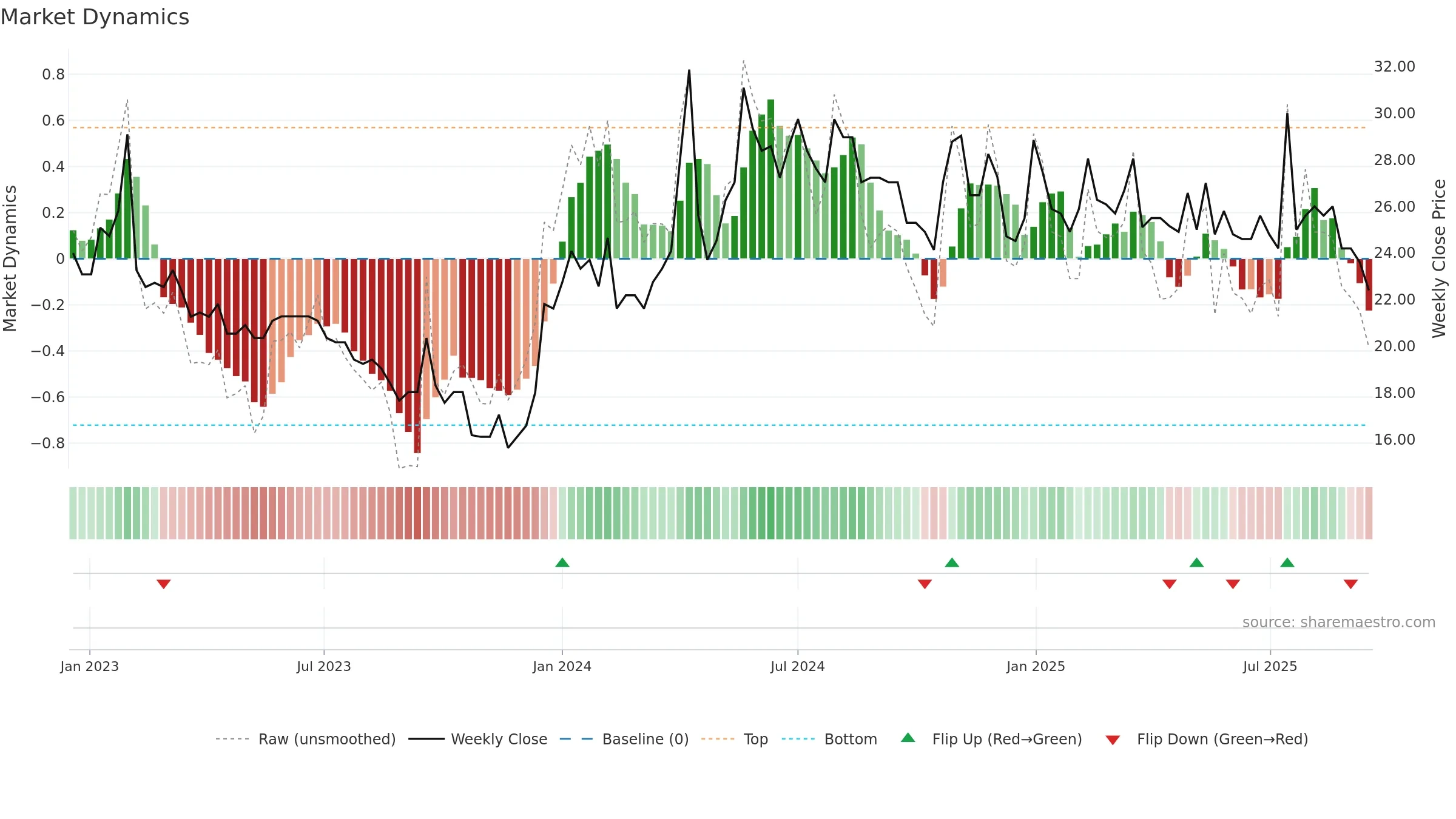Viewport: 1456px width, 819px height.
Task: Click the Jan 2023 axis label
Action: pyautogui.click(x=90, y=666)
